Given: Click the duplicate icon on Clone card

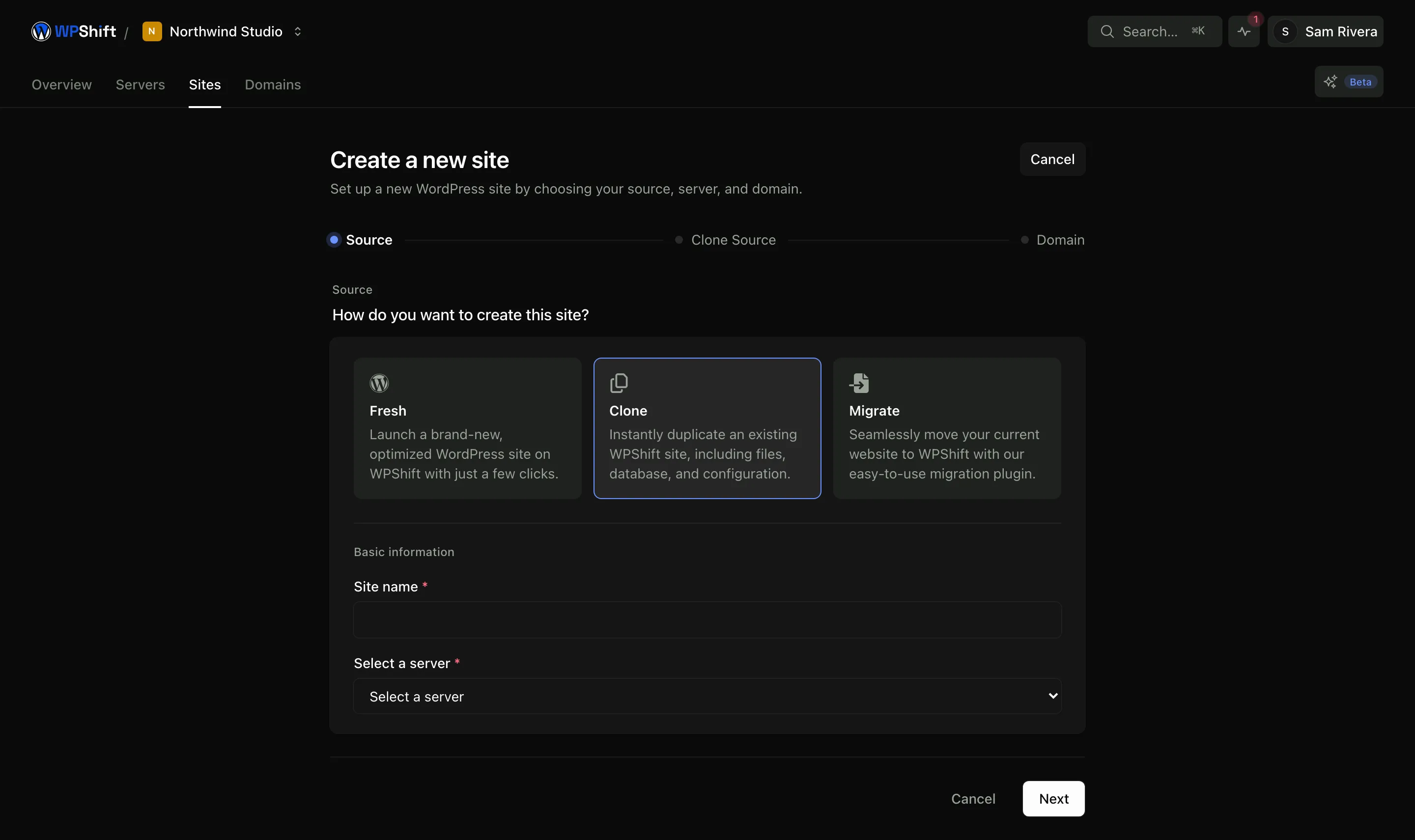Looking at the screenshot, I should click(x=619, y=383).
